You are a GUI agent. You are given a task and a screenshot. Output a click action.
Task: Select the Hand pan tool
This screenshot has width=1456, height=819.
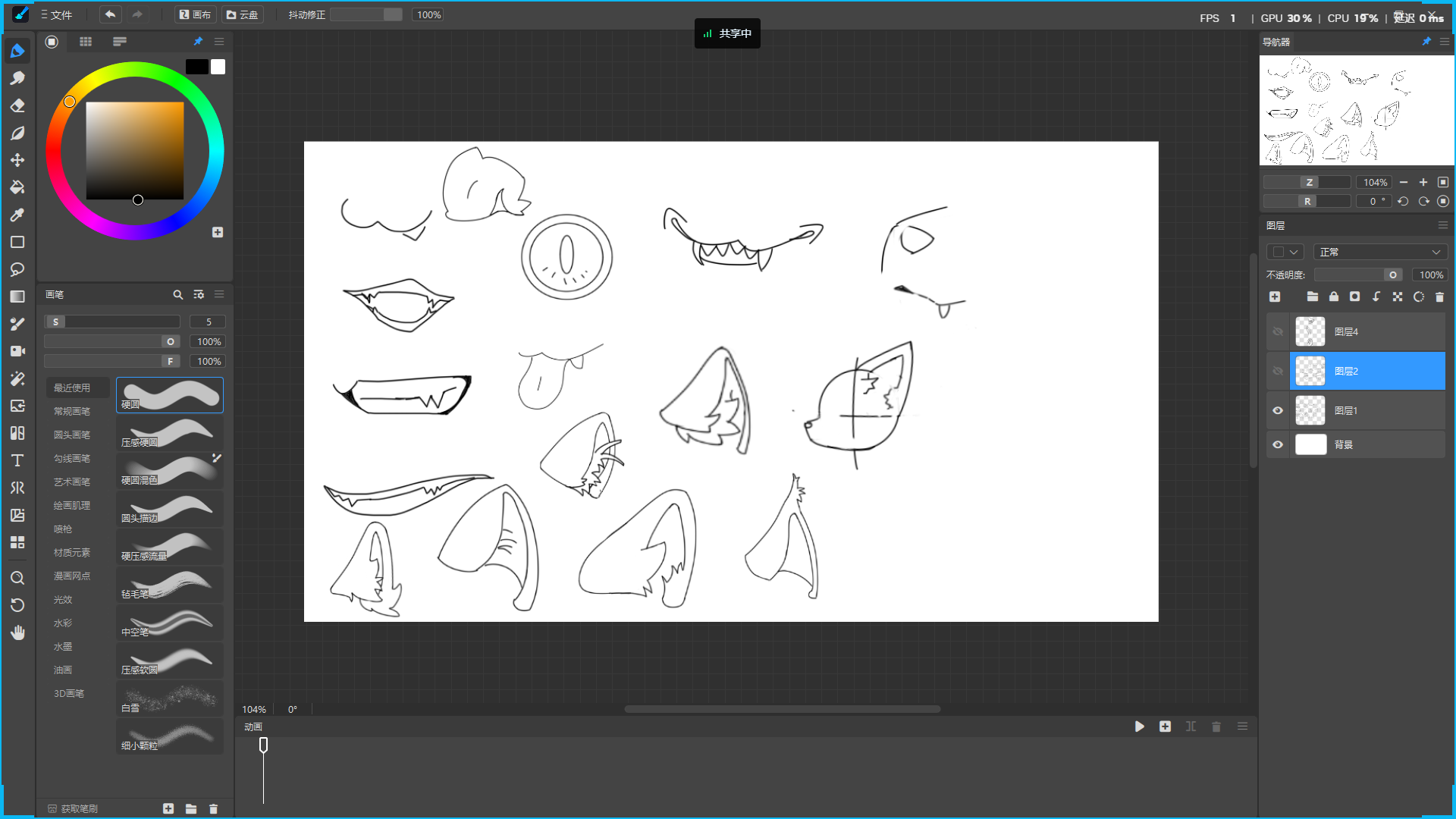coord(17,632)
